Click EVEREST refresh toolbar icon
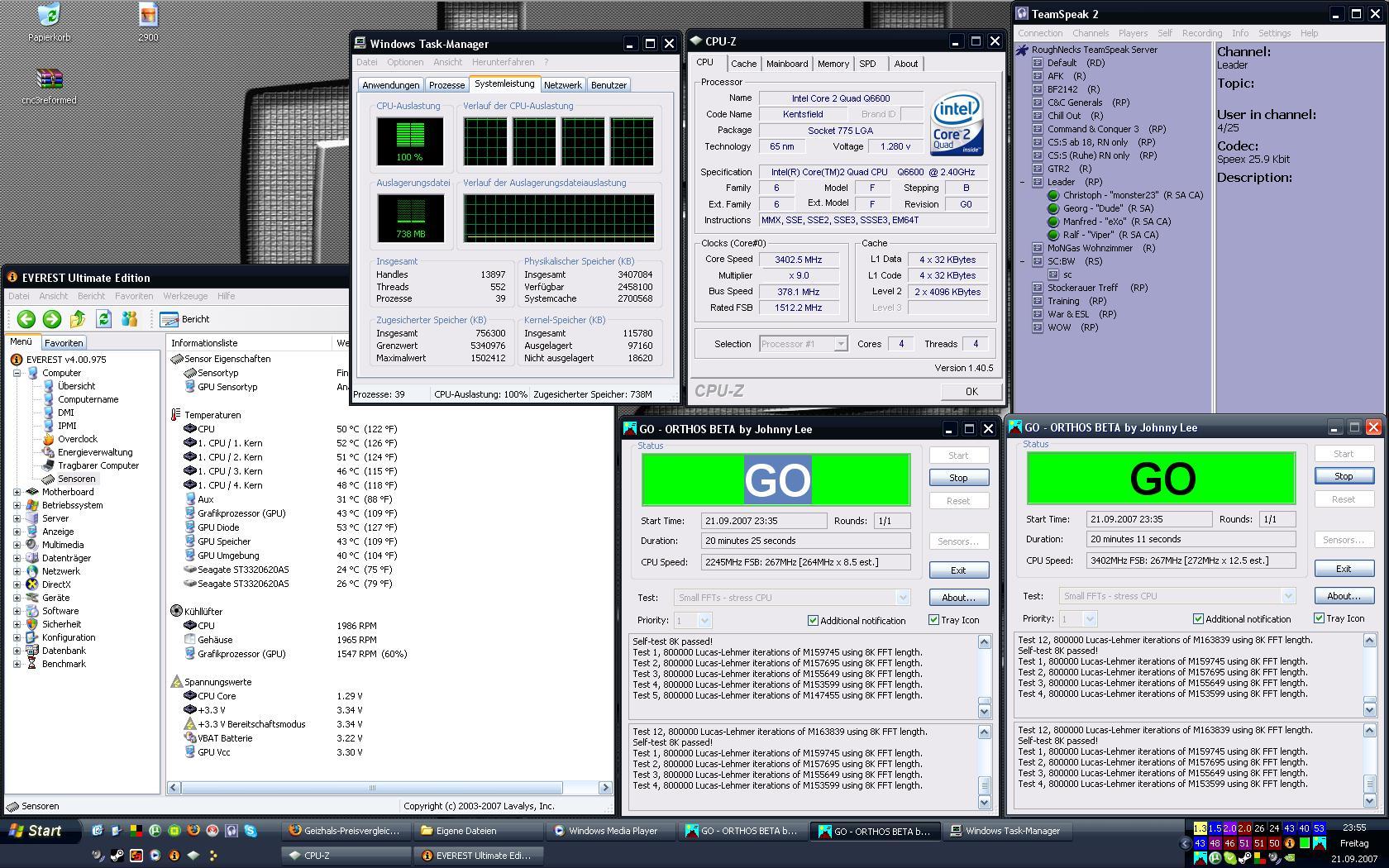The image size is (1389, 868). (x=103, y=319)
